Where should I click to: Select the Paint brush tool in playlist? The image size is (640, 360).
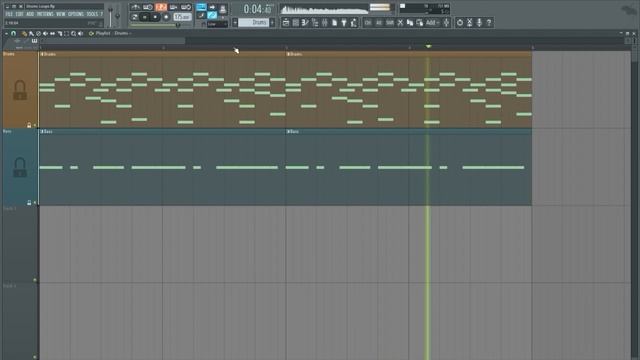click(31, 33)
